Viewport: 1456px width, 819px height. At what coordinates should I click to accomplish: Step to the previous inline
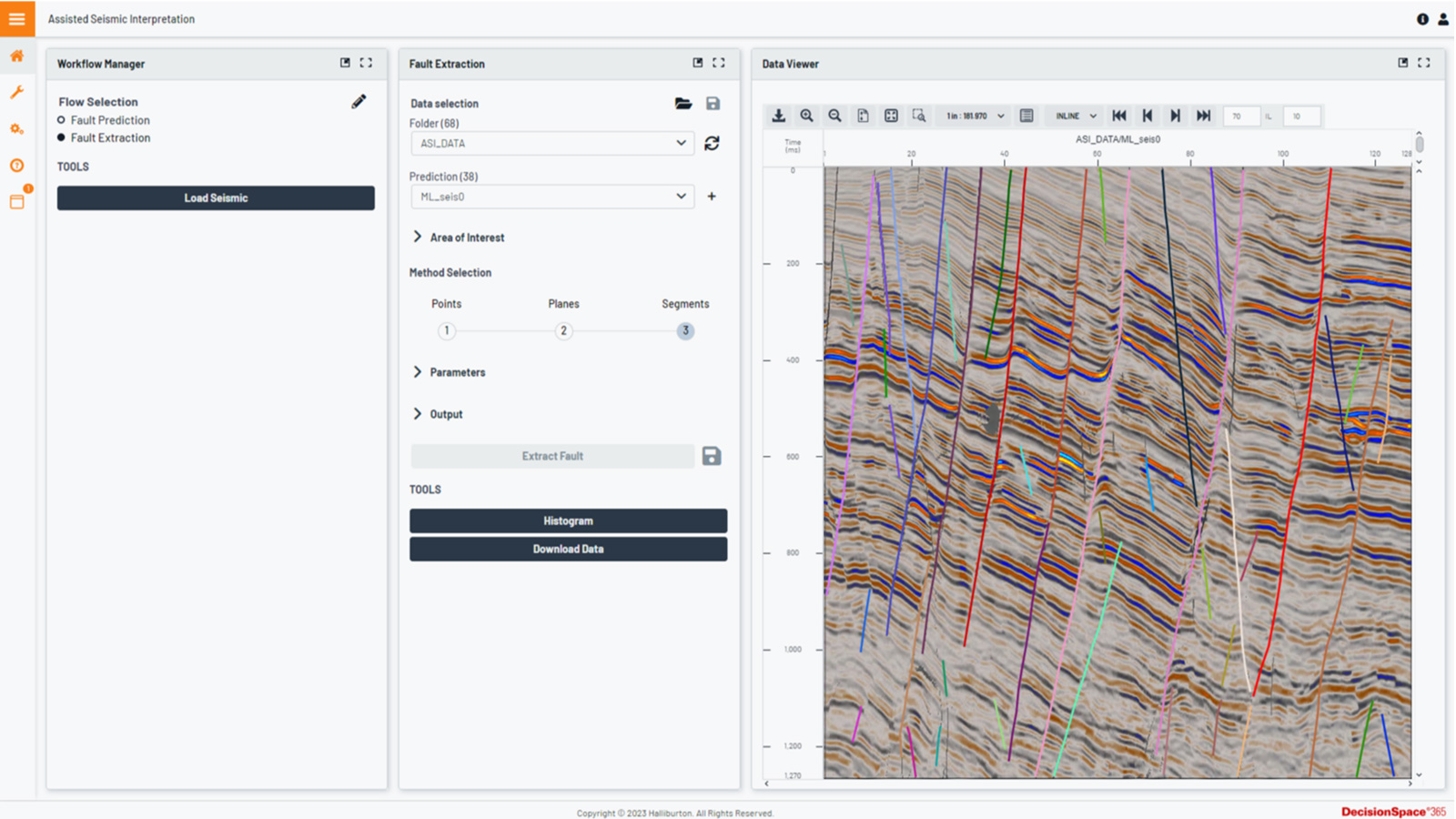[x=1148, y=116]
